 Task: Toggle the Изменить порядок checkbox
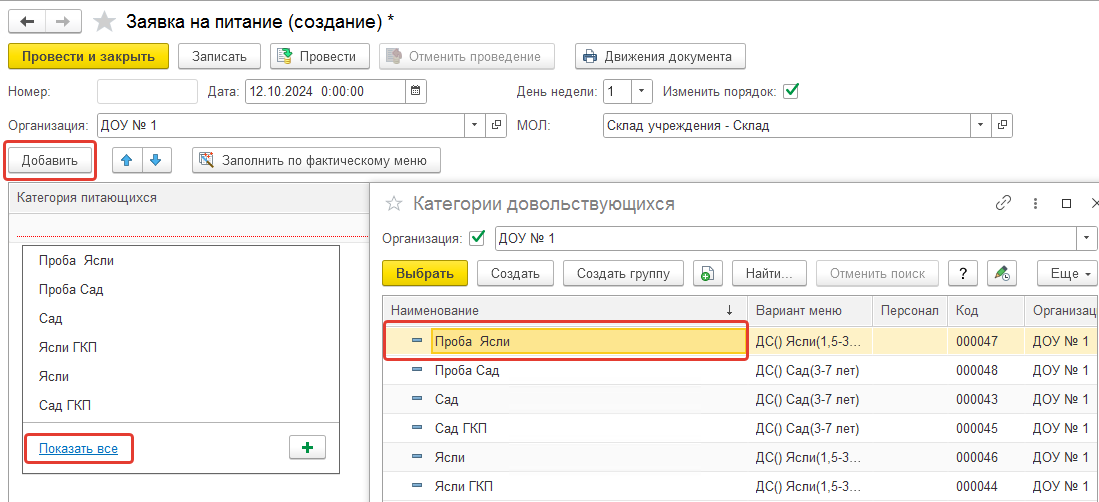point(791,91)
